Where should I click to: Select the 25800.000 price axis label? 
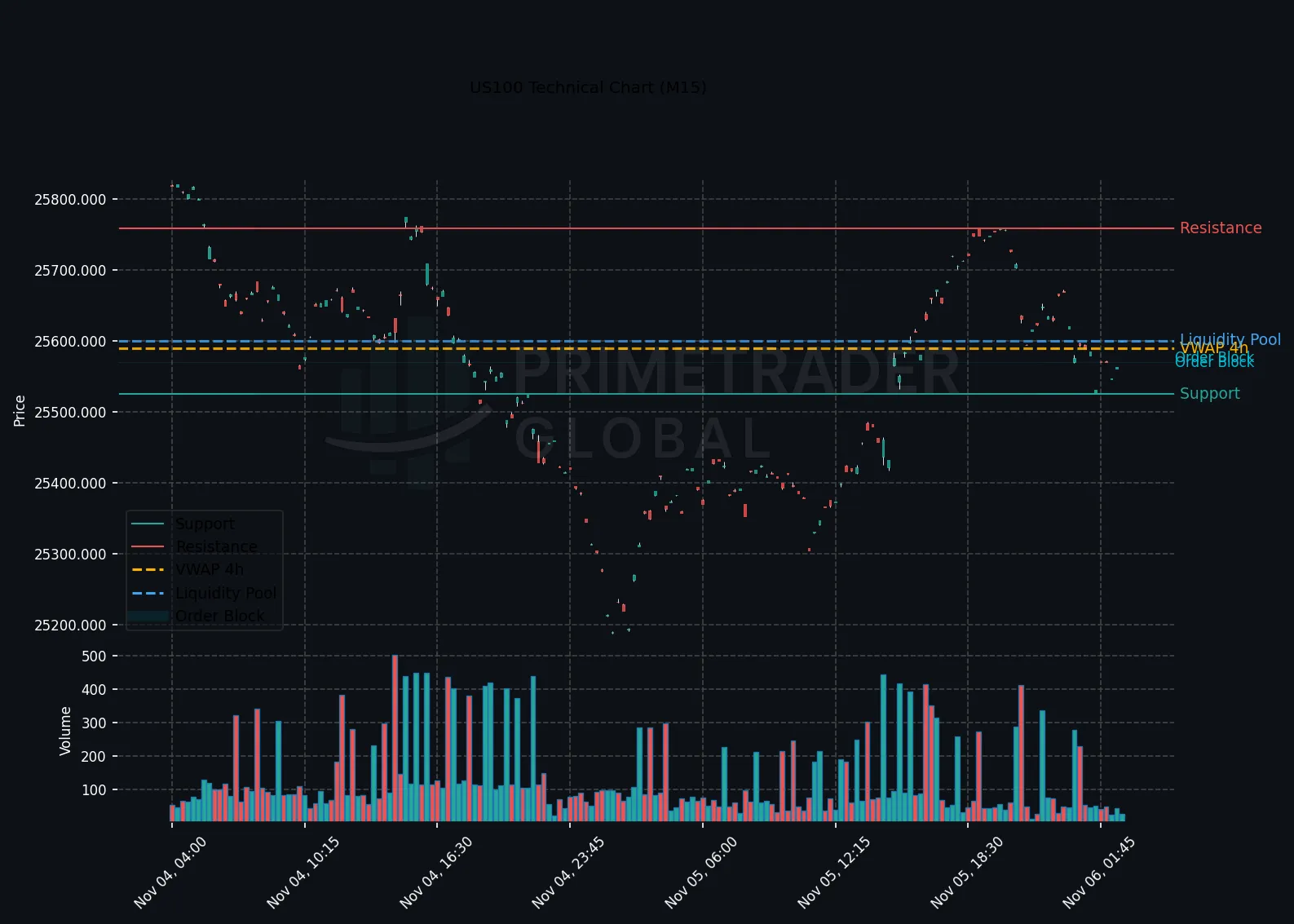[x=70, y=200]
